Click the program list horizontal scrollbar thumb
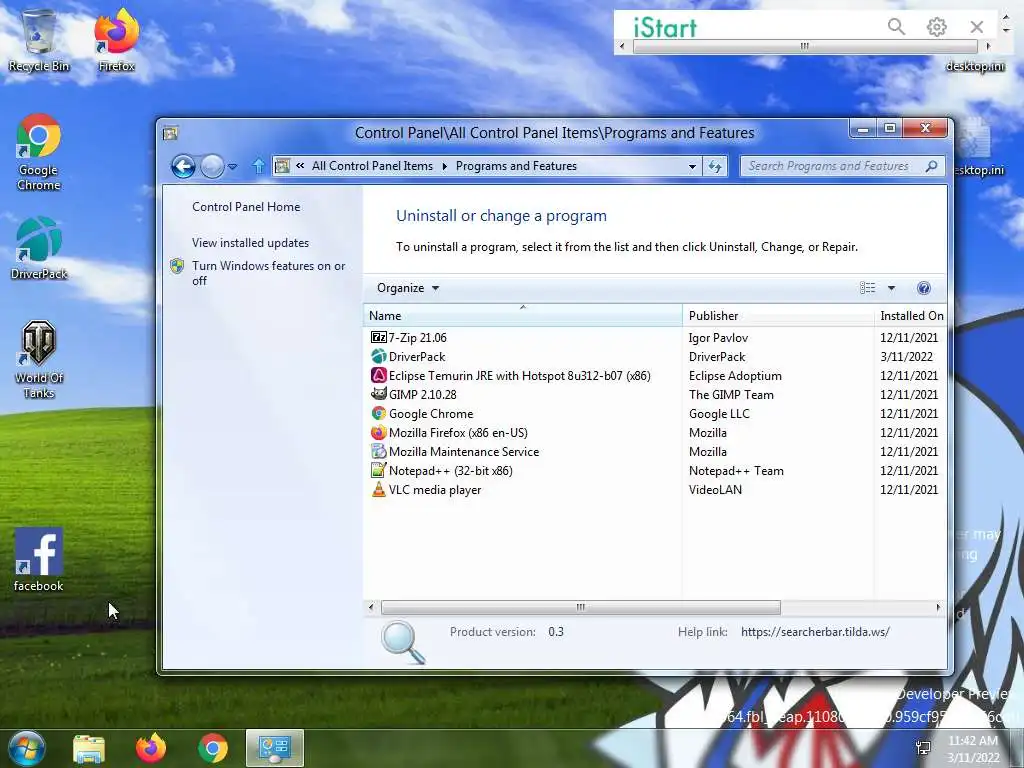 pos(581,607)
